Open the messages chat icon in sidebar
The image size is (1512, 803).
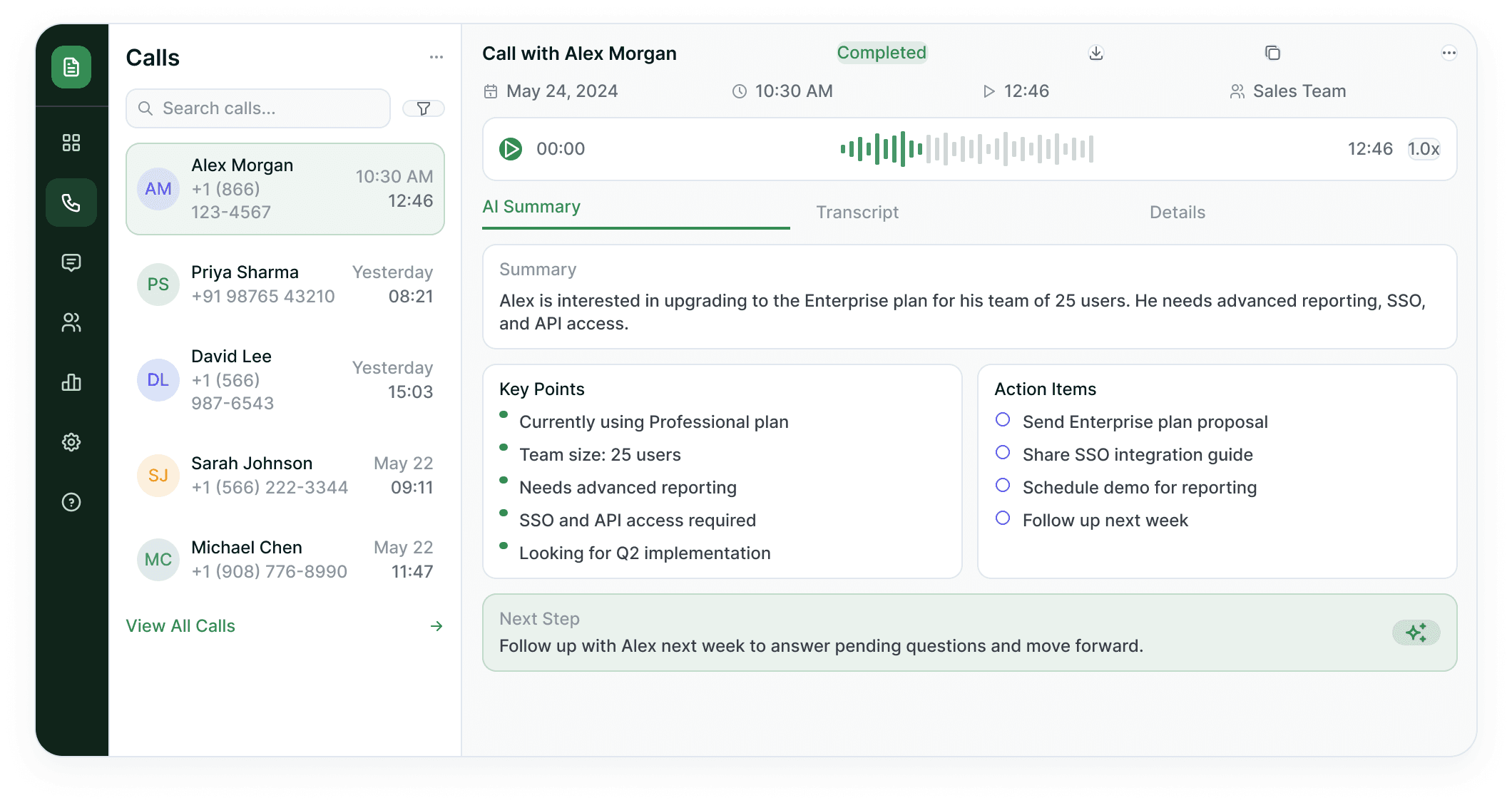71,262
